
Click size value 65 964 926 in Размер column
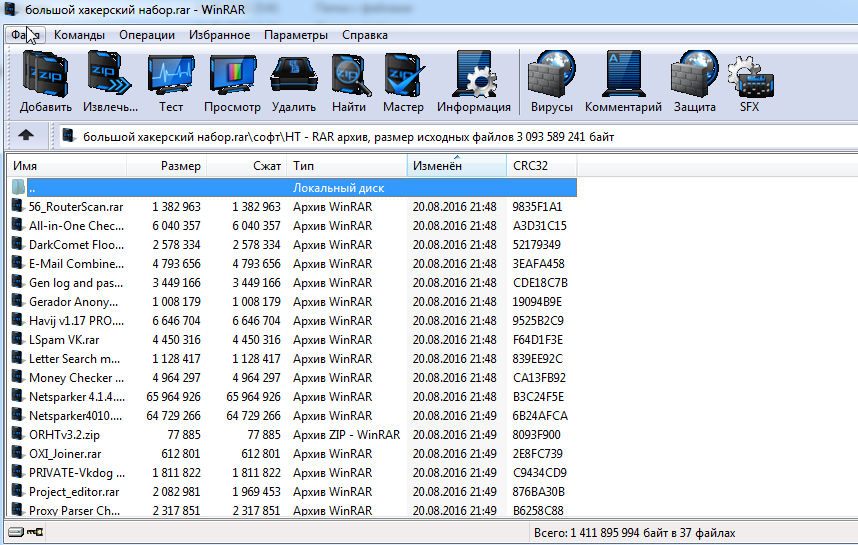(173, 397)
